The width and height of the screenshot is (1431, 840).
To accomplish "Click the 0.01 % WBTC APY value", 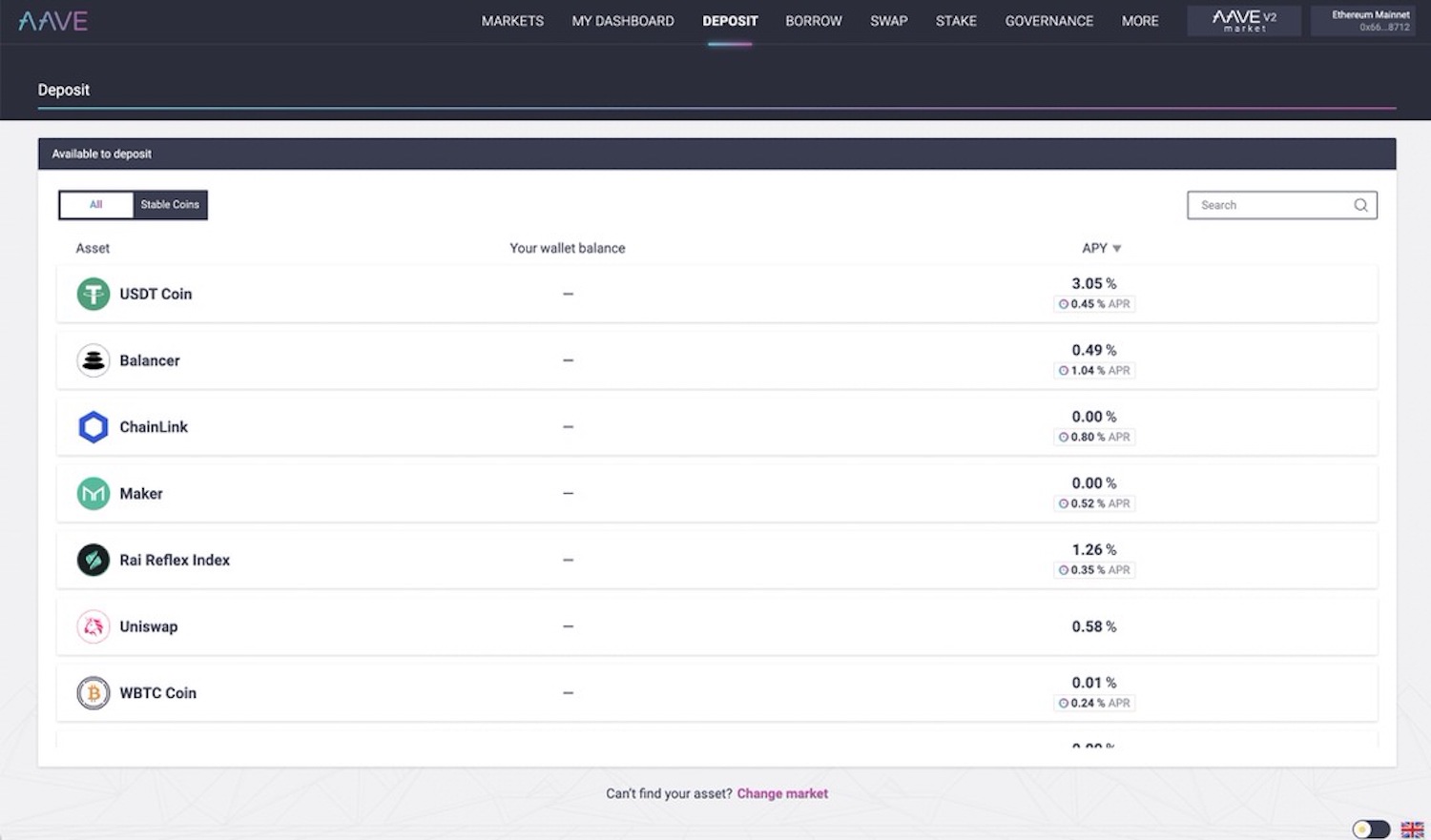I will click(1094, 683).
